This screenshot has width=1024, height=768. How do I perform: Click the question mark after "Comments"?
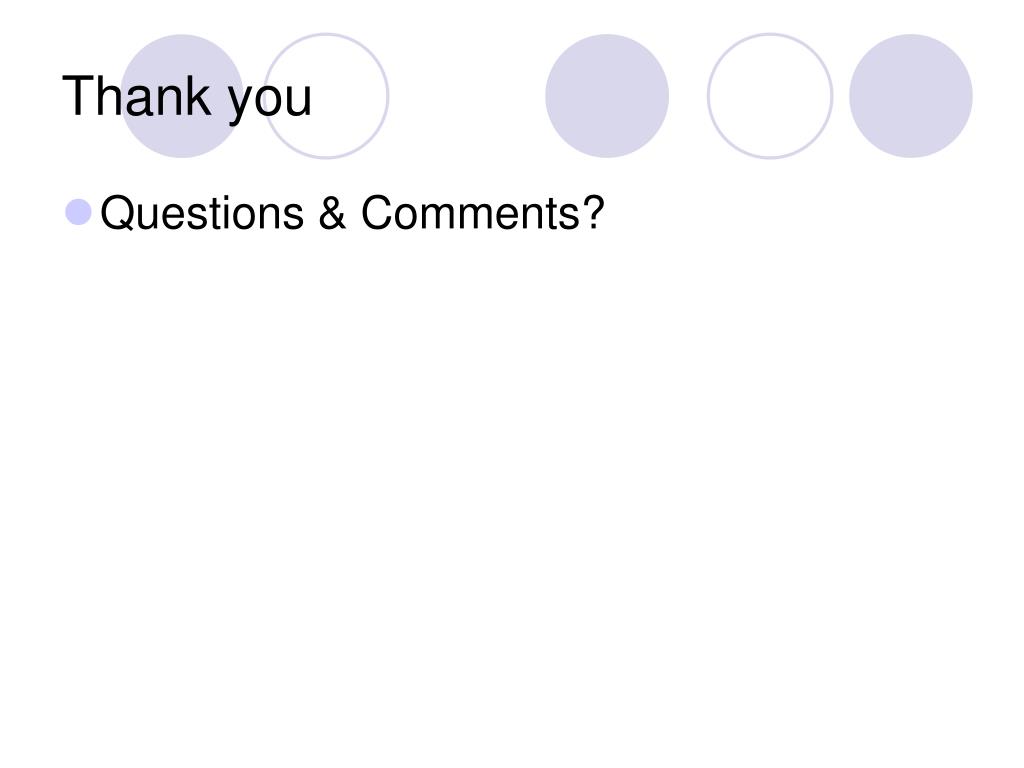(x=592, y=212)
